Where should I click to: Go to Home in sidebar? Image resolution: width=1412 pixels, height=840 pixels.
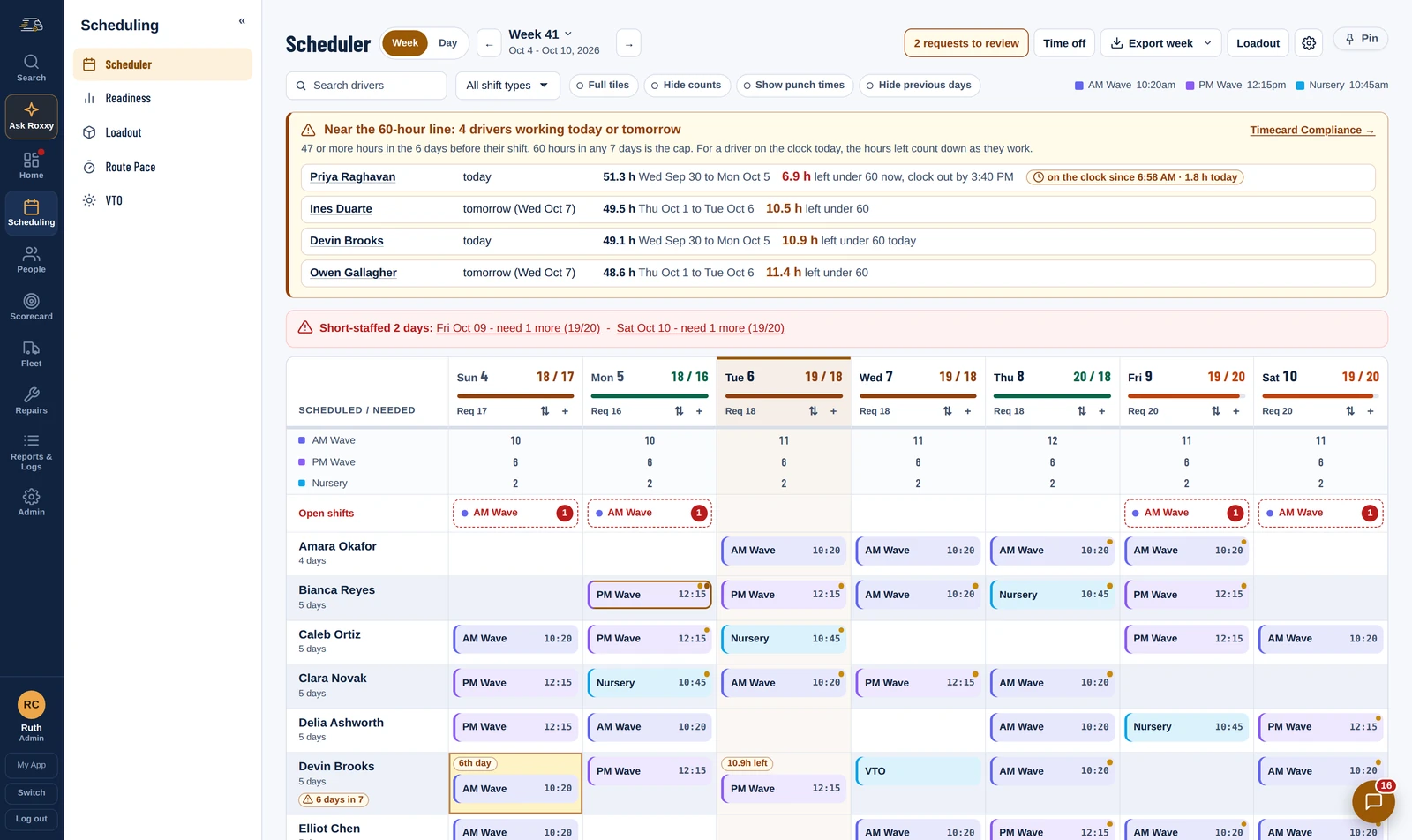(31, 164)
